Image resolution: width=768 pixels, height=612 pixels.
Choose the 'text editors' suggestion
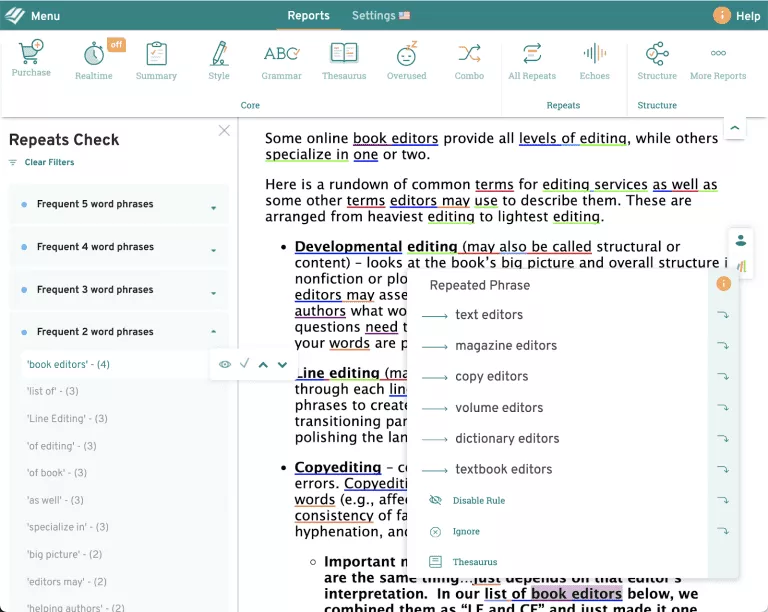[489, 315]
